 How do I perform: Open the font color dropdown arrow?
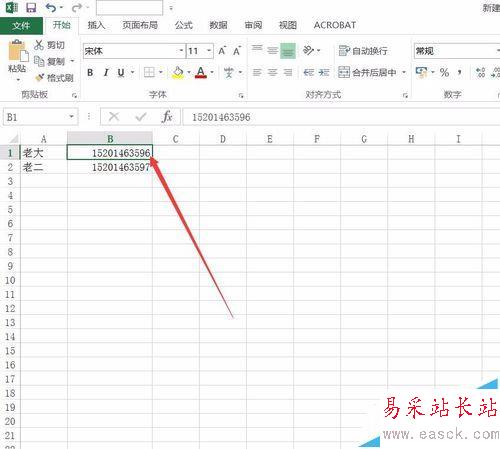(212, 72)
